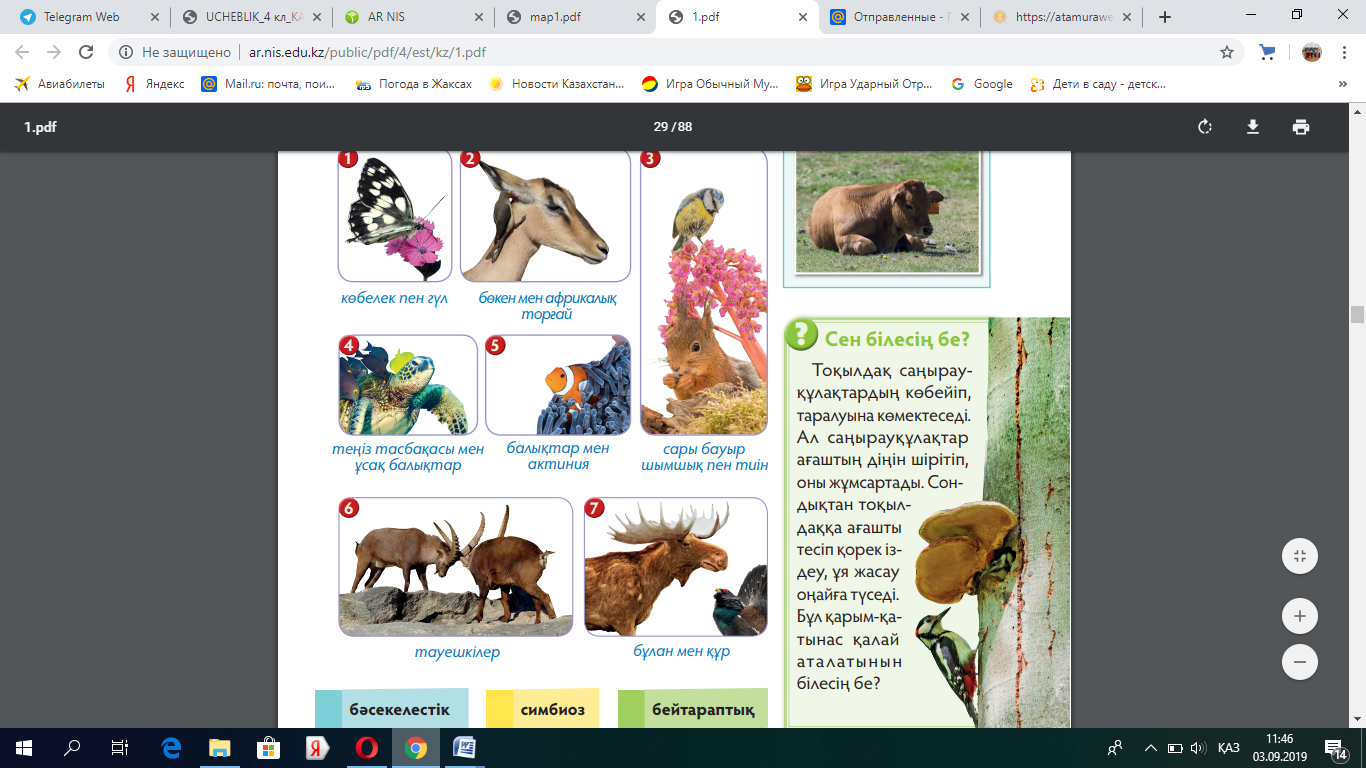This screenshot has width=1366, height=768.
Task: Open the clock and calendar flyout
Action: click(1279, 747)
